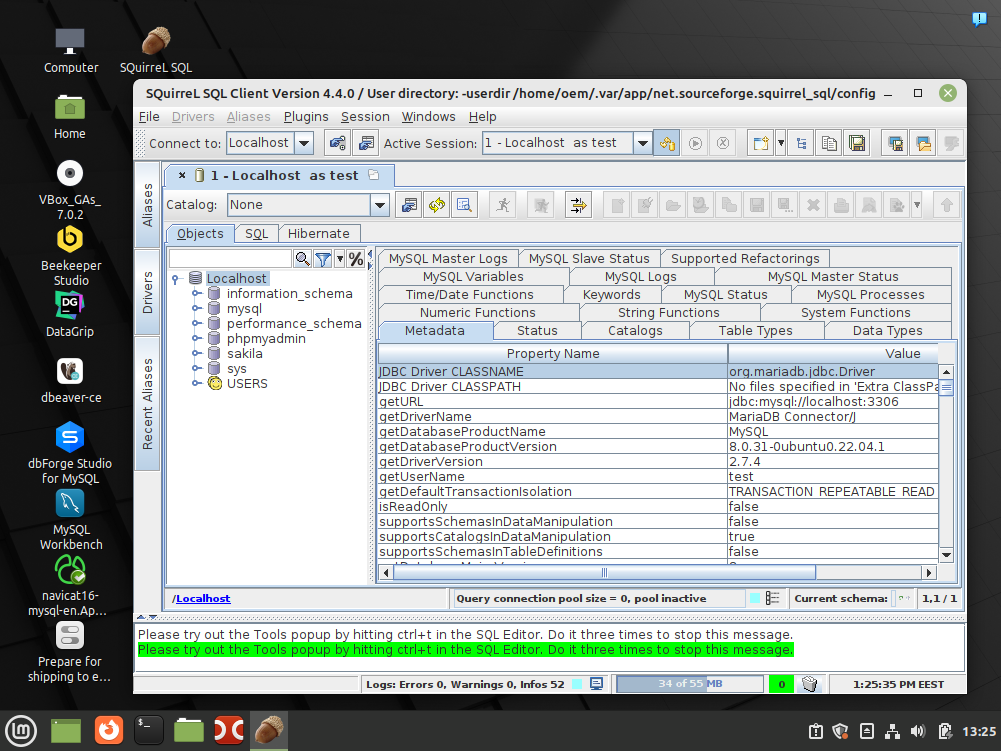This screenshot has width=1001, height=751.
Task: Open the Recent Aliases side panel
Action: click(147, 404)
